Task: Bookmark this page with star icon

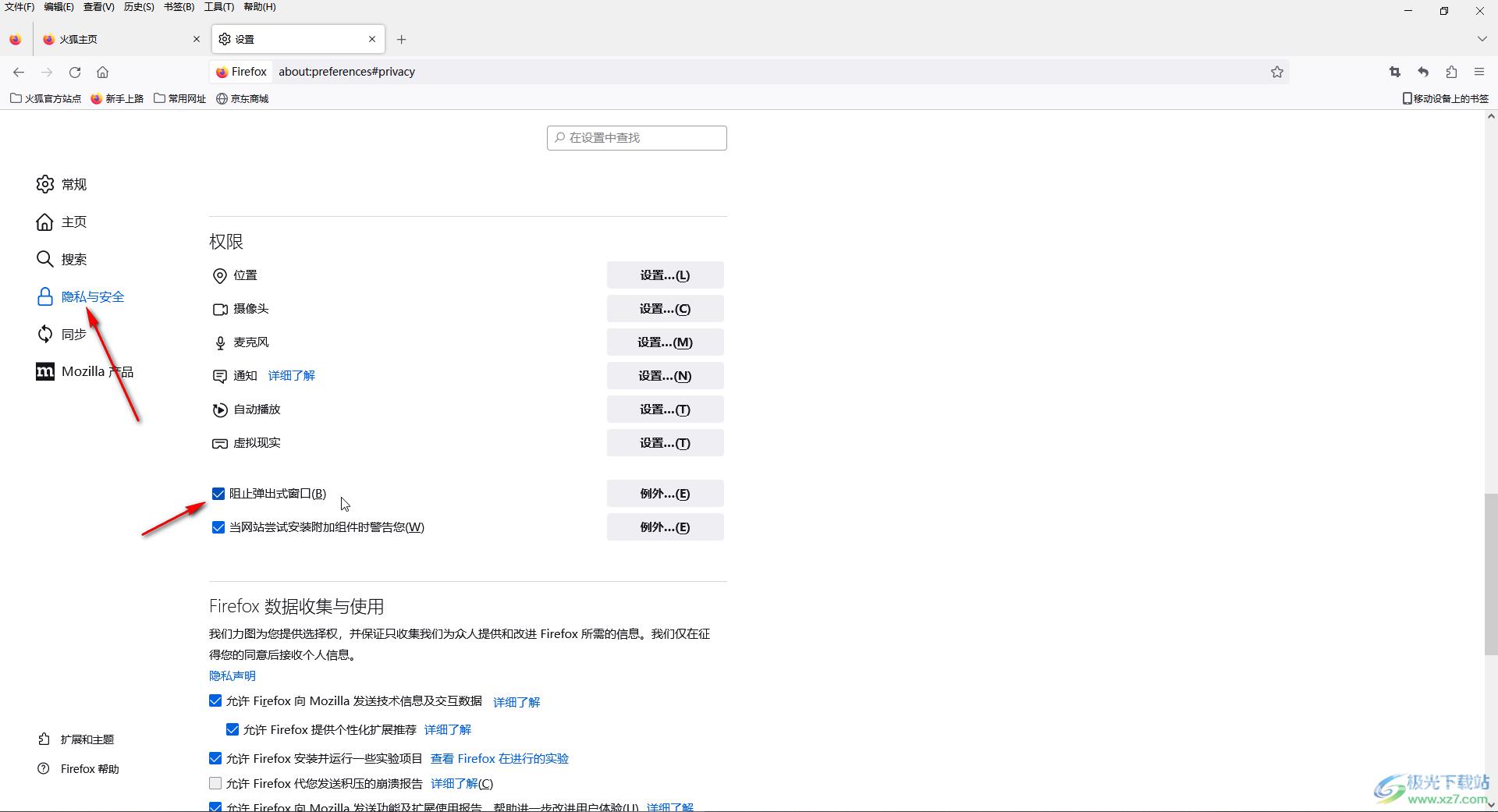Action: point(1277,72)
